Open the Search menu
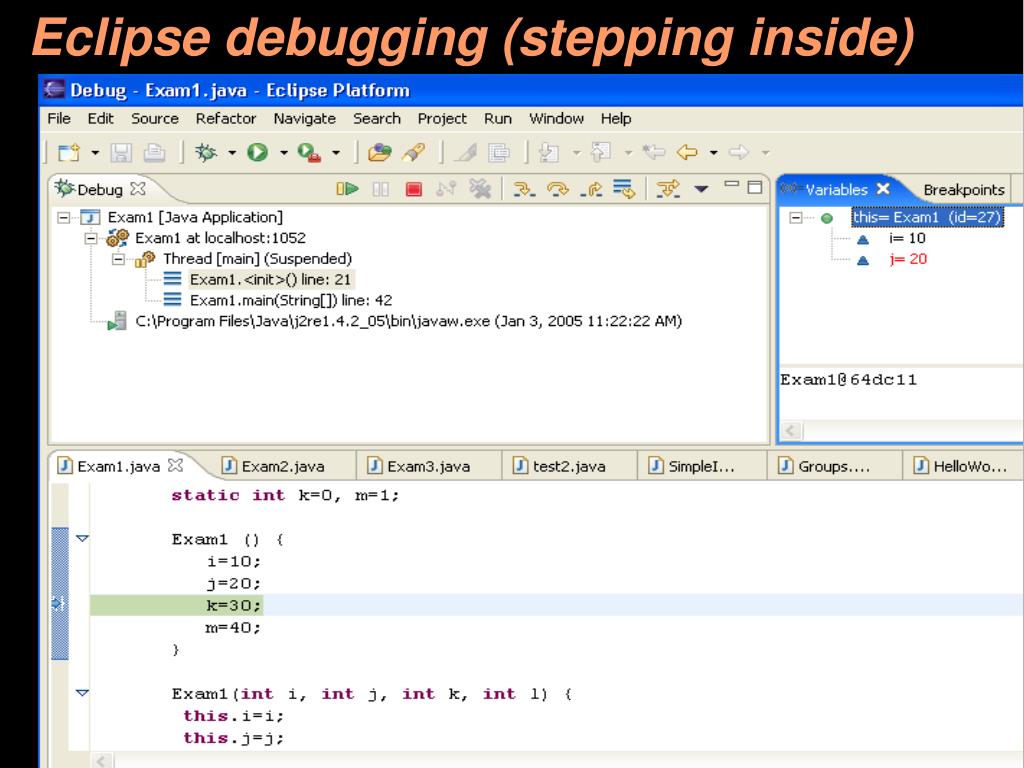This screenshot has width=1024, height=768. click(377, 119)
